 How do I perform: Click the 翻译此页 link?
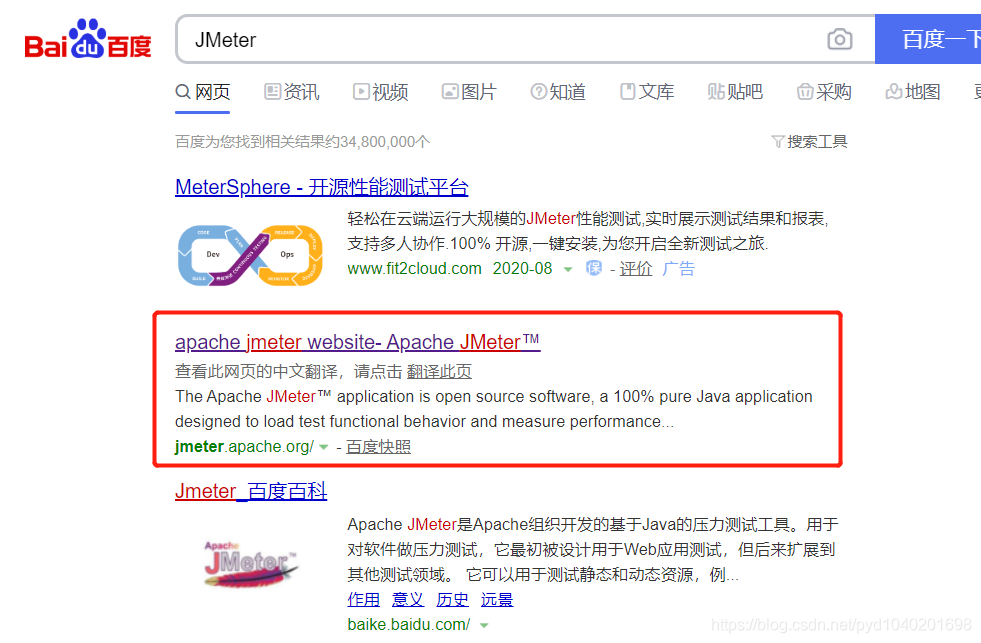(439, 372)
